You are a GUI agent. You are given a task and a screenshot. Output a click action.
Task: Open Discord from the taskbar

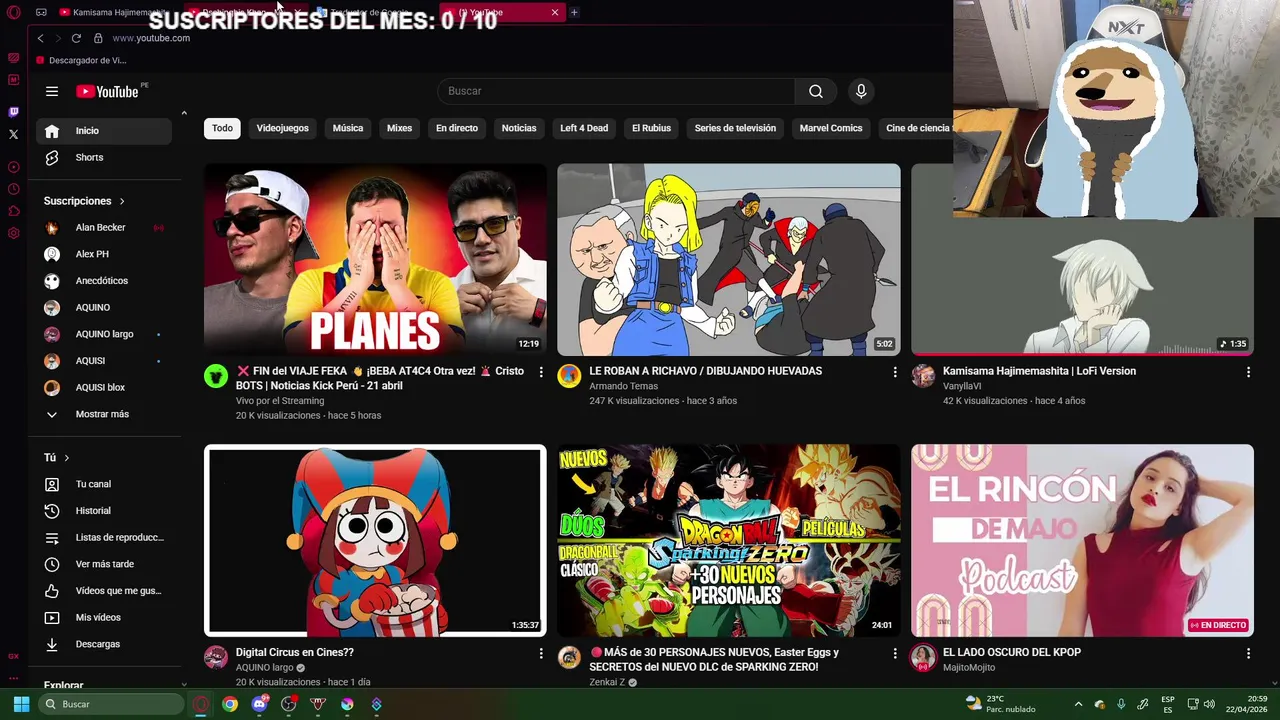[260, 704]
